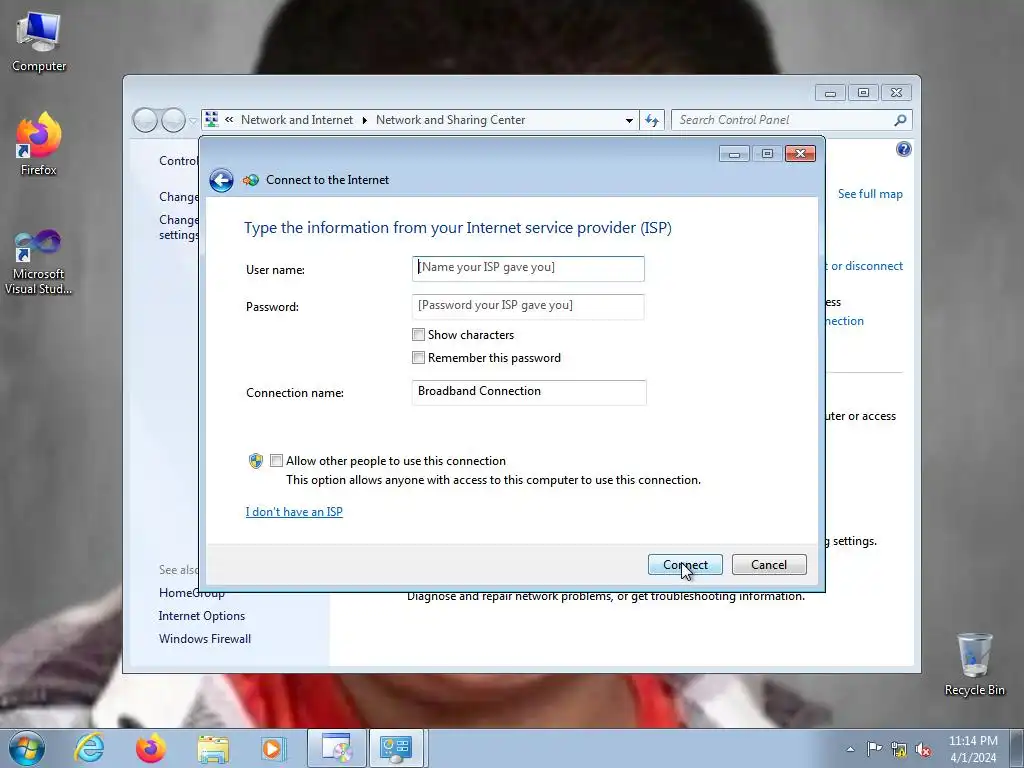Click the refresh button beside the address bar

click(x=652, y=120)
